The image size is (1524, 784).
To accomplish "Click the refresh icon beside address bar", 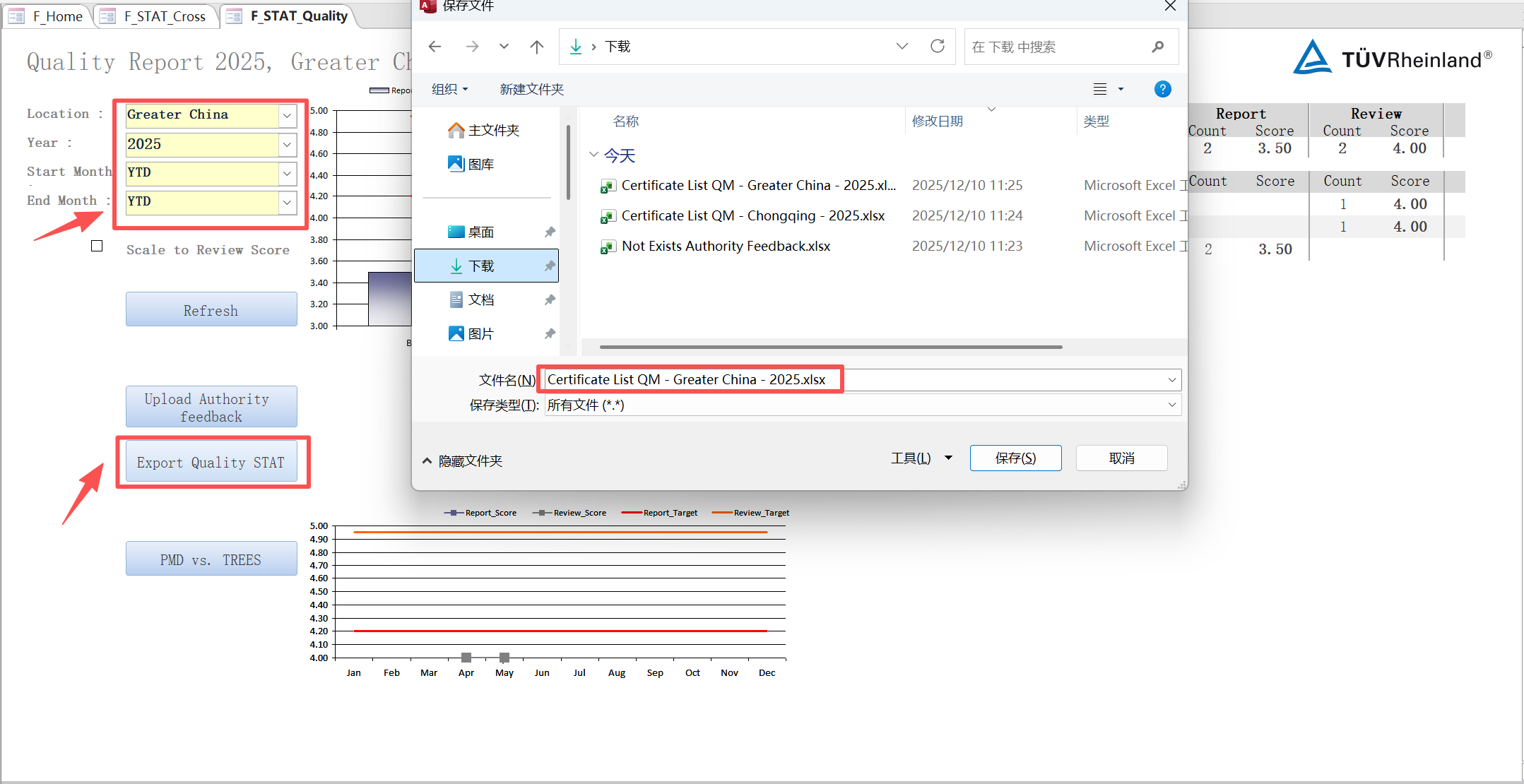I will tap(938, 47).
